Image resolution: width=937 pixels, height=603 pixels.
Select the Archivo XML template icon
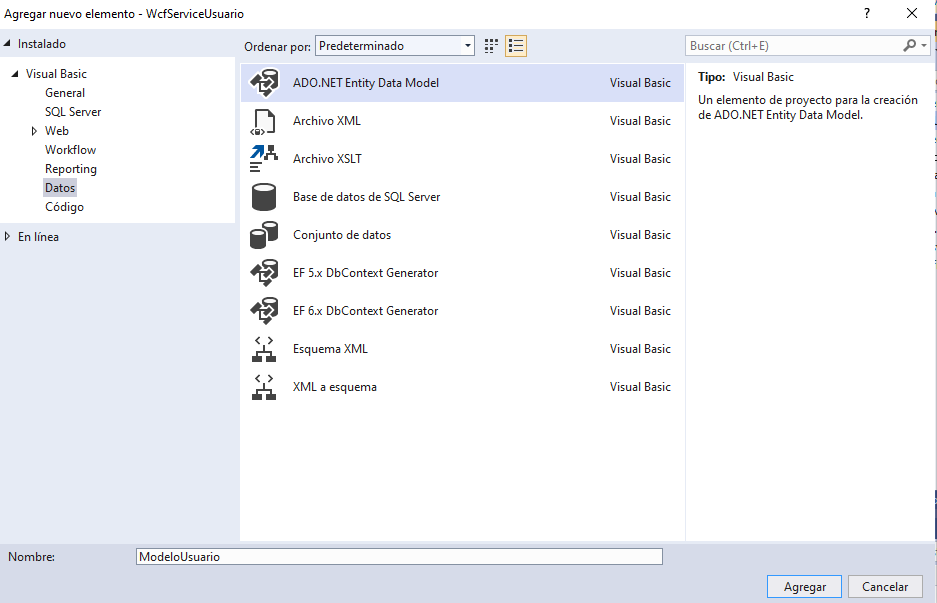pyautogui.click(x=265, y=121)
